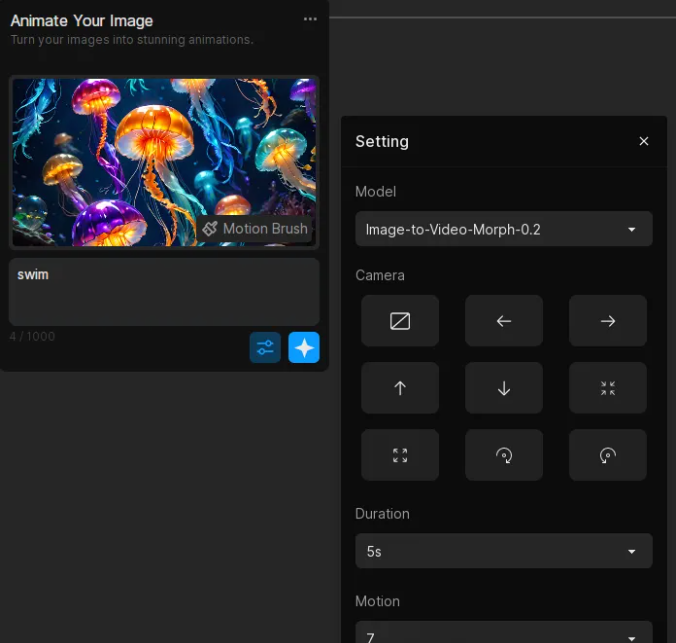Viewport: 676px width, 643px height.
Task: Select clockwise camera rotation icon
Action: click(x=504, y=455)
